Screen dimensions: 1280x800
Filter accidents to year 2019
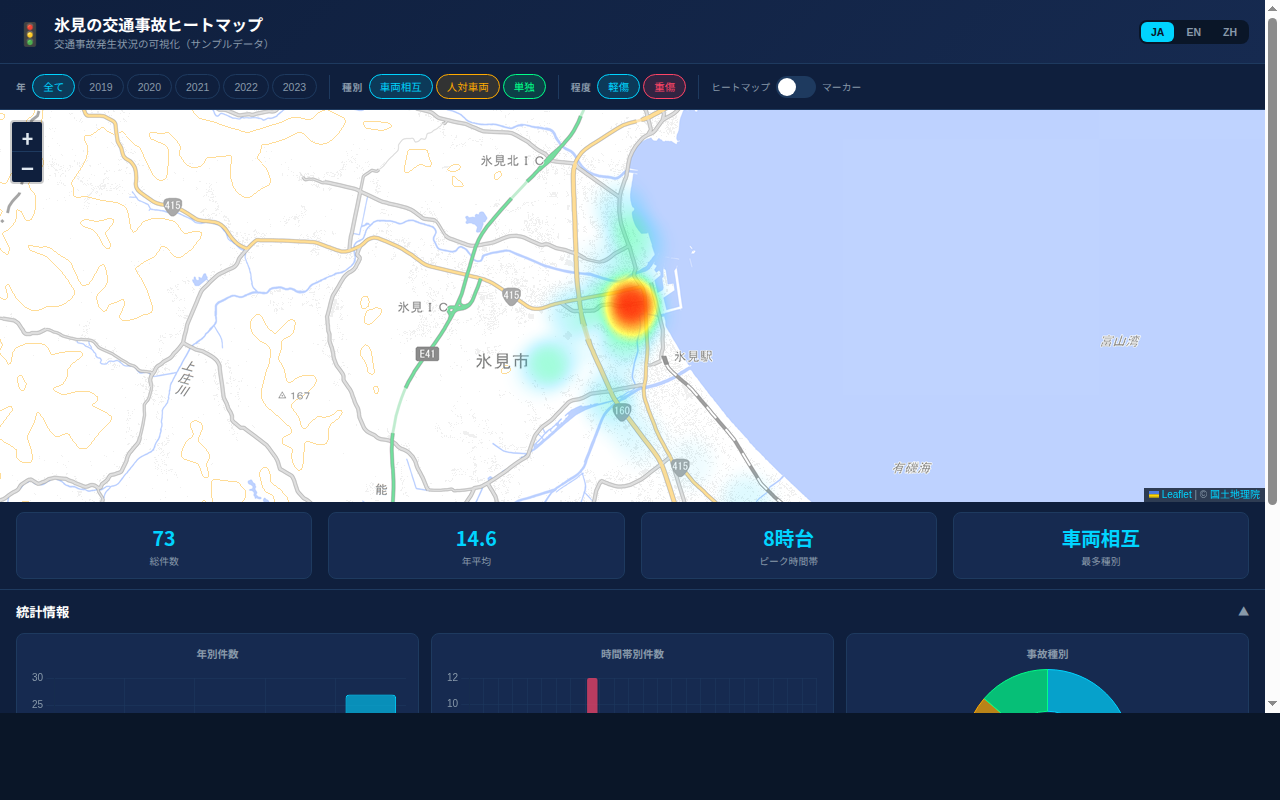[100, 87]
